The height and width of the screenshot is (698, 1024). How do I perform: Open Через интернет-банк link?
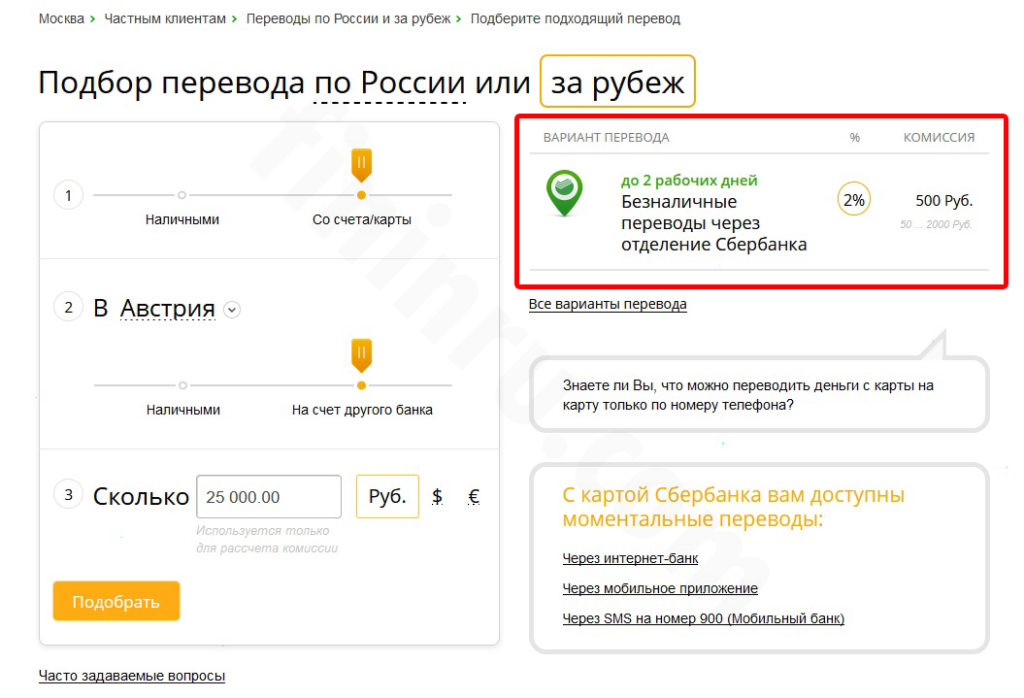630,558
